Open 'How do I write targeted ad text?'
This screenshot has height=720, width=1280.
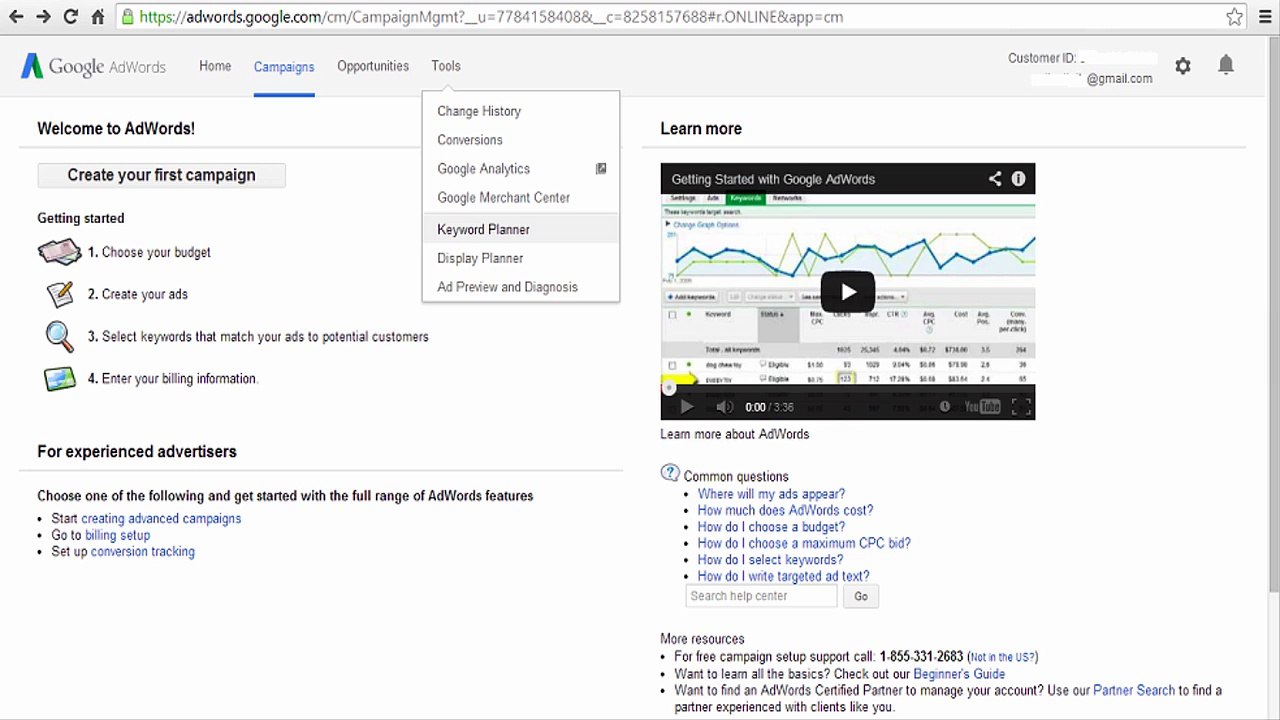coord(783,576)
